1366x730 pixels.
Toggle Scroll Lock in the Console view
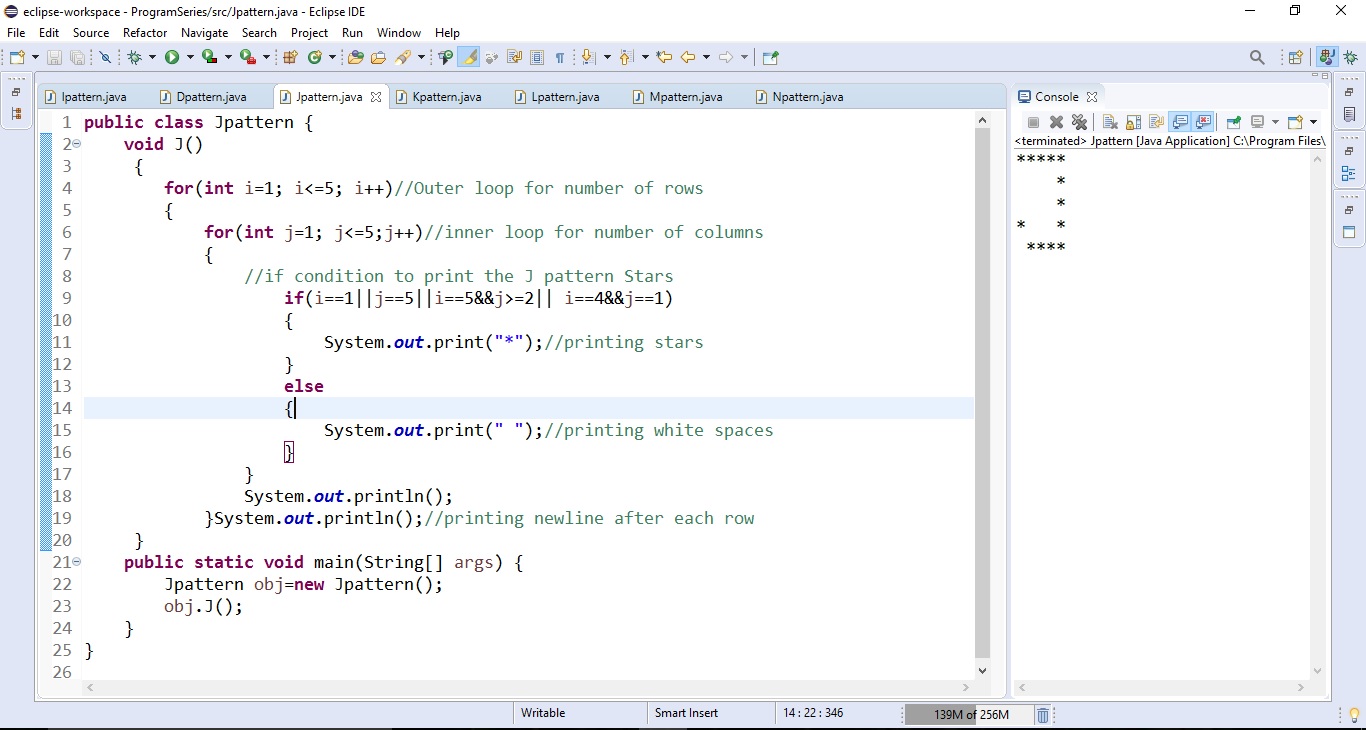1133,122
